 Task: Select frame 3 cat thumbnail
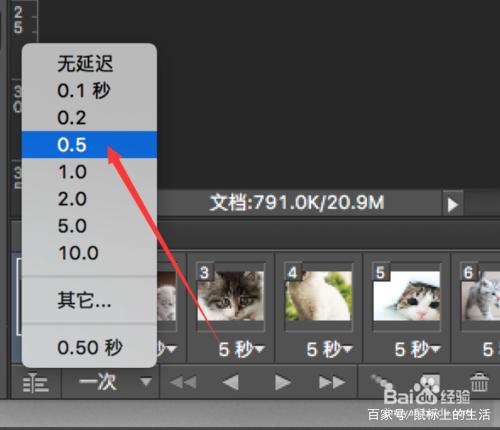[231, 296]
